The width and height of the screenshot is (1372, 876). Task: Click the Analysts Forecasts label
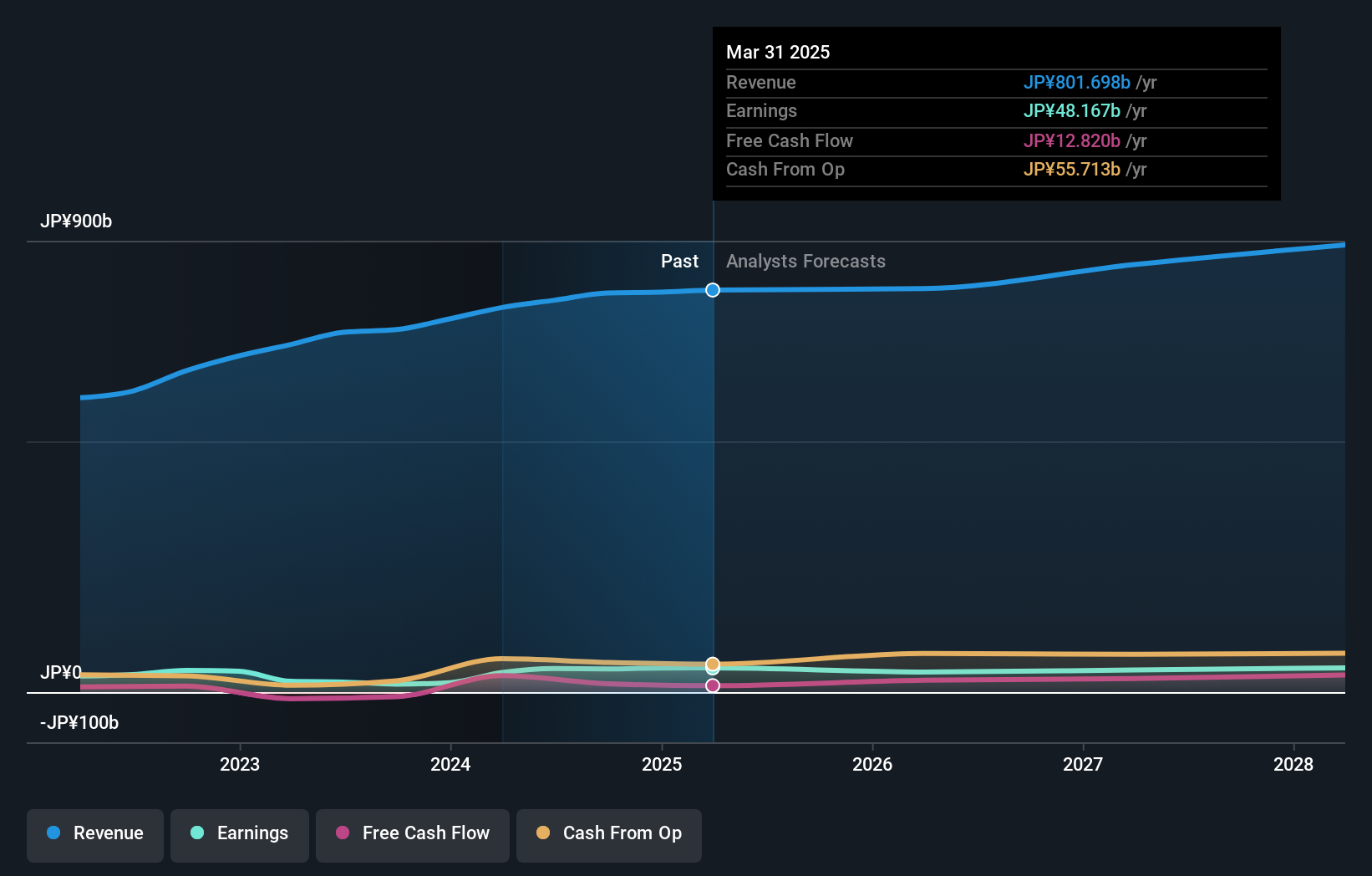tap(805, 262)
